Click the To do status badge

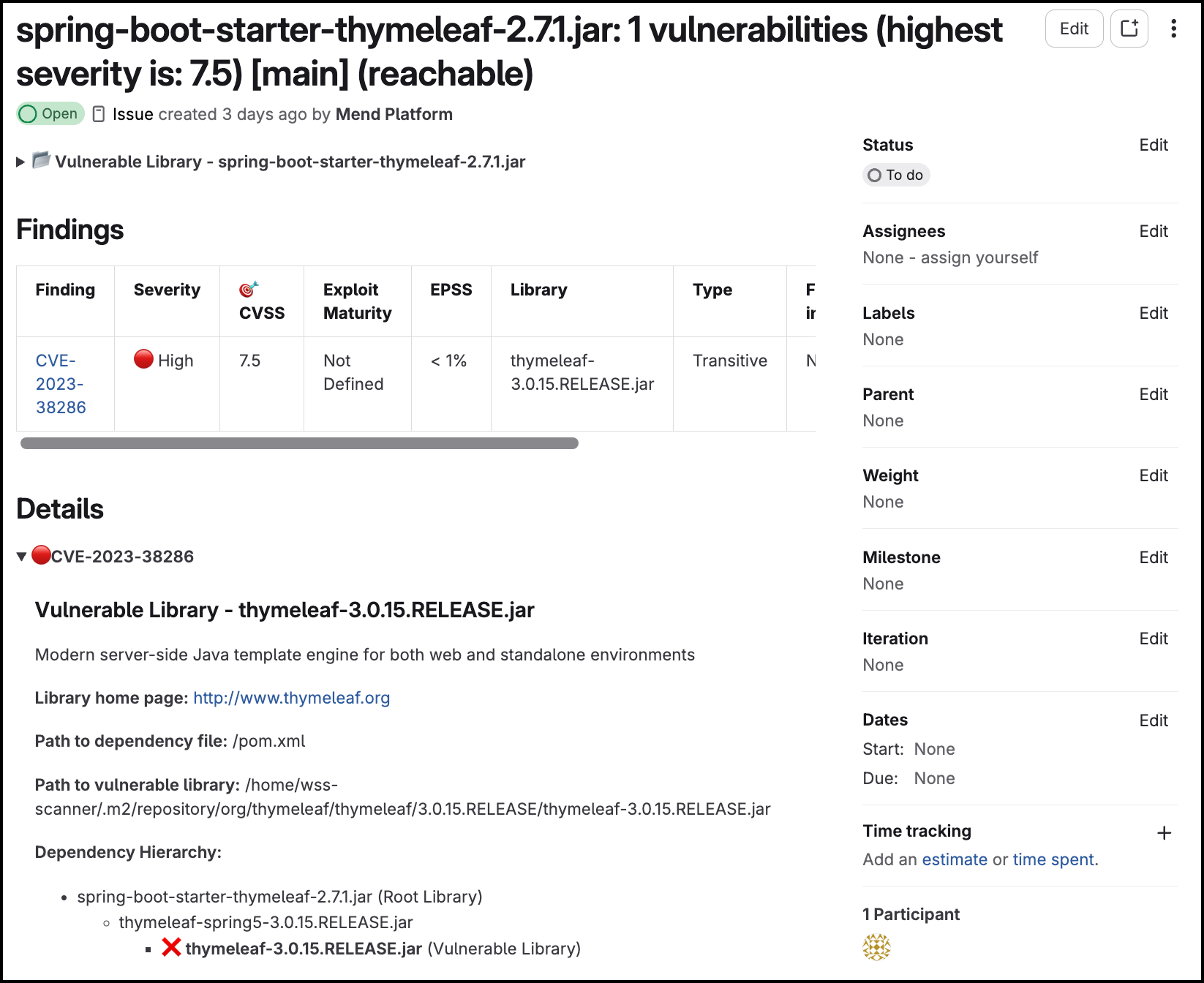pos(896,175)
